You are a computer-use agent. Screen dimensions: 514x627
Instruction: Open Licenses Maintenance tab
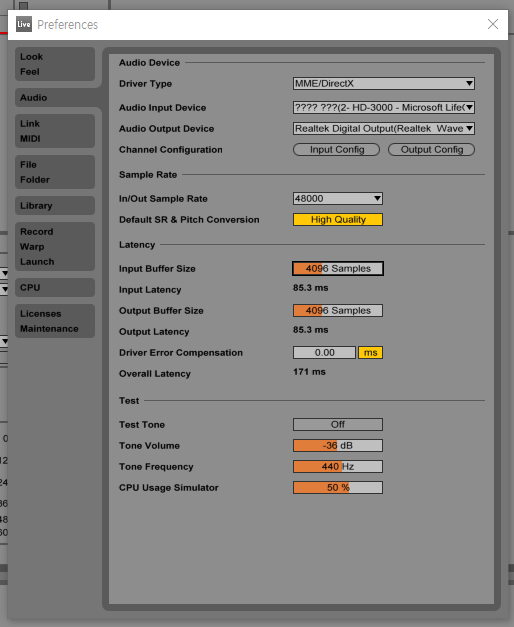(x=55, y=321)
